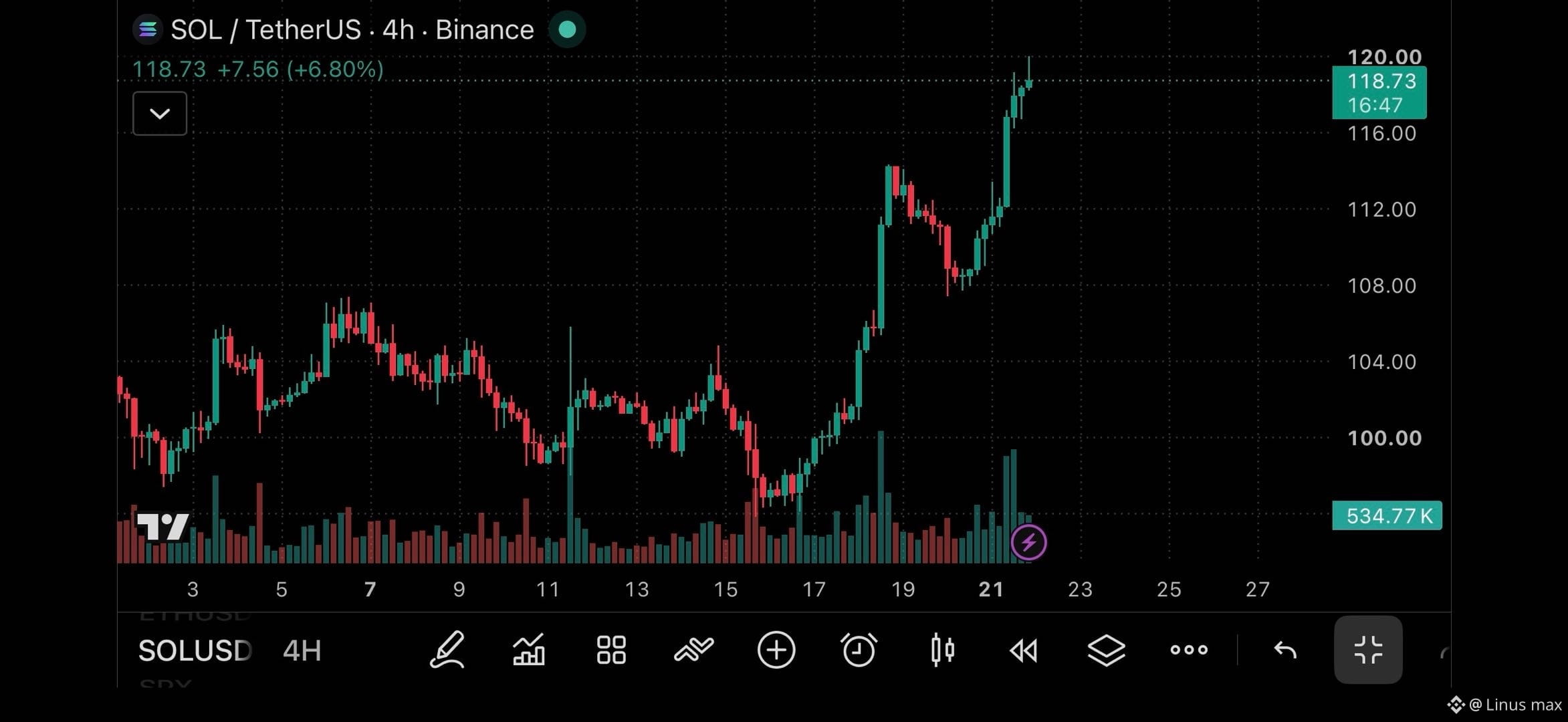The height and width of the screenshot is (722, 1568).
Task: Select the 118.73 current price label
Action: [x=1379, y=93]
